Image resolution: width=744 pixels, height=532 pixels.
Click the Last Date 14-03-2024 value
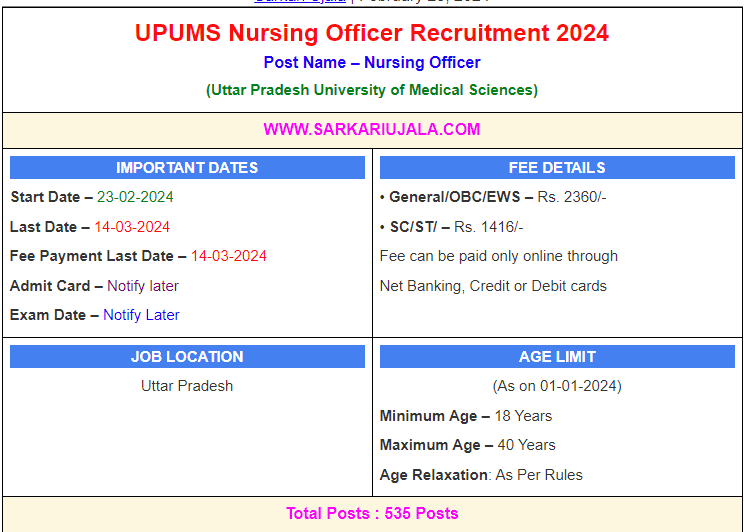tap(132, 227)
